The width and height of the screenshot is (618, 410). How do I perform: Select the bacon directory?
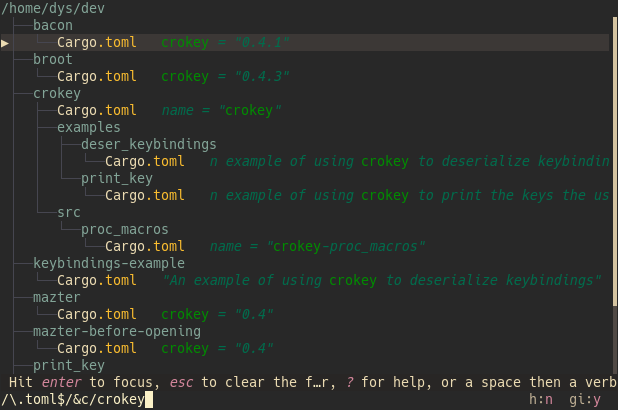(53, 25)
